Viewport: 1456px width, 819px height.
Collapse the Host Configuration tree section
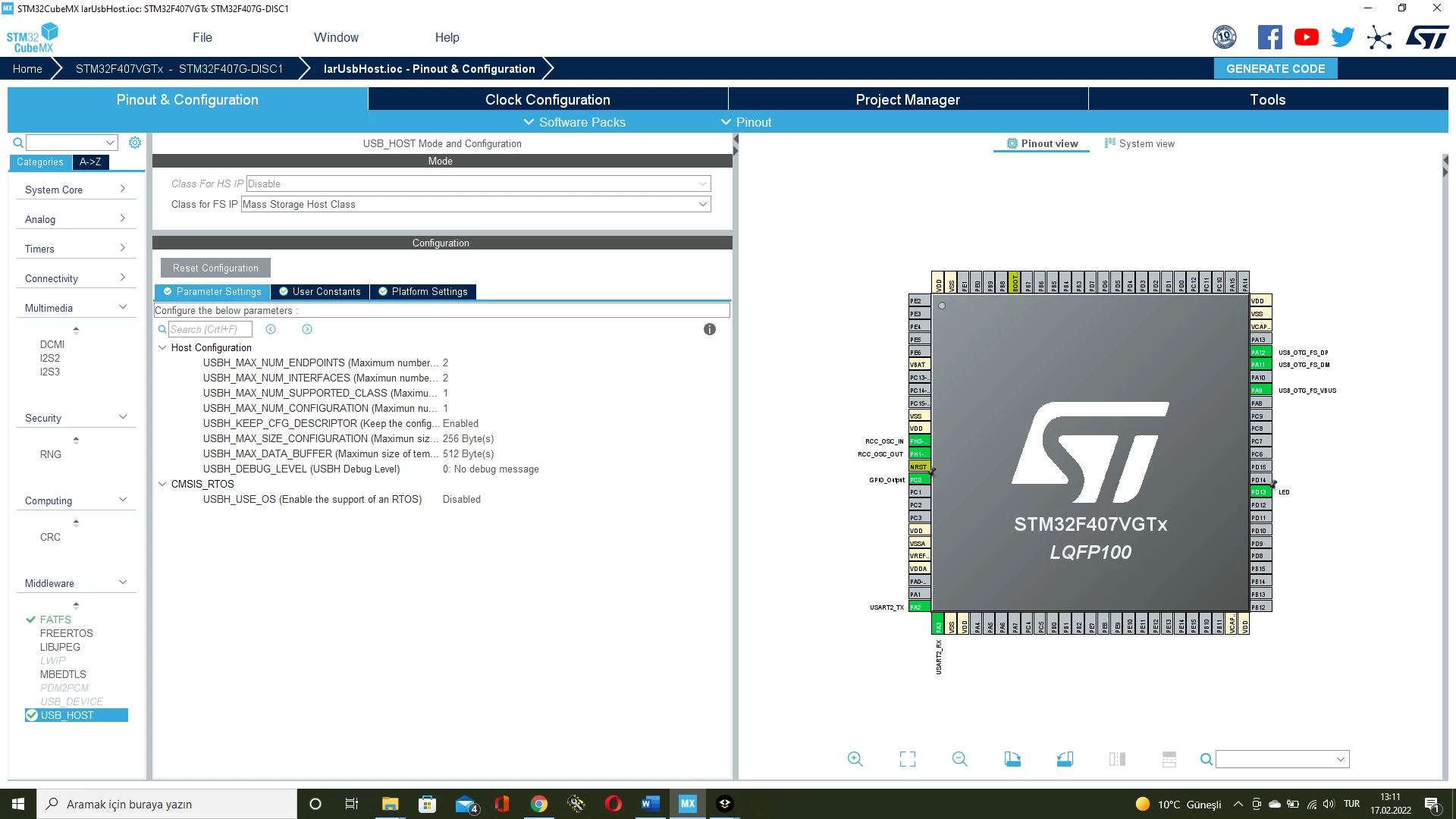click(x=162, y=347)
